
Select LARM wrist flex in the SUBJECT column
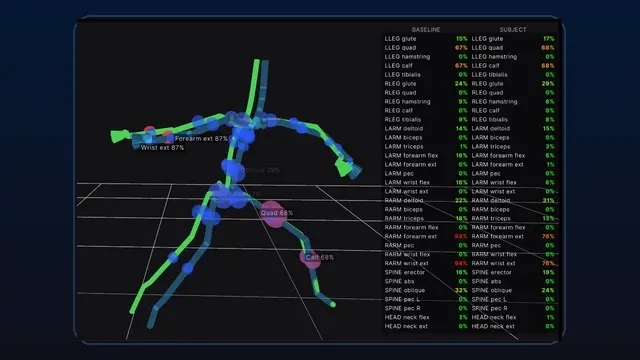[513, 182]
